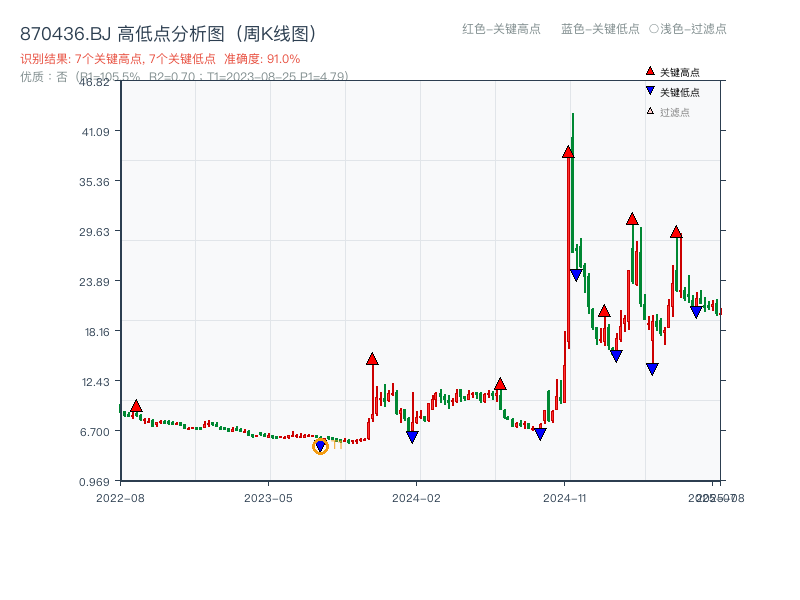Click the blue marker at the deep 2025 dip near 14

[x=651, y=369]
